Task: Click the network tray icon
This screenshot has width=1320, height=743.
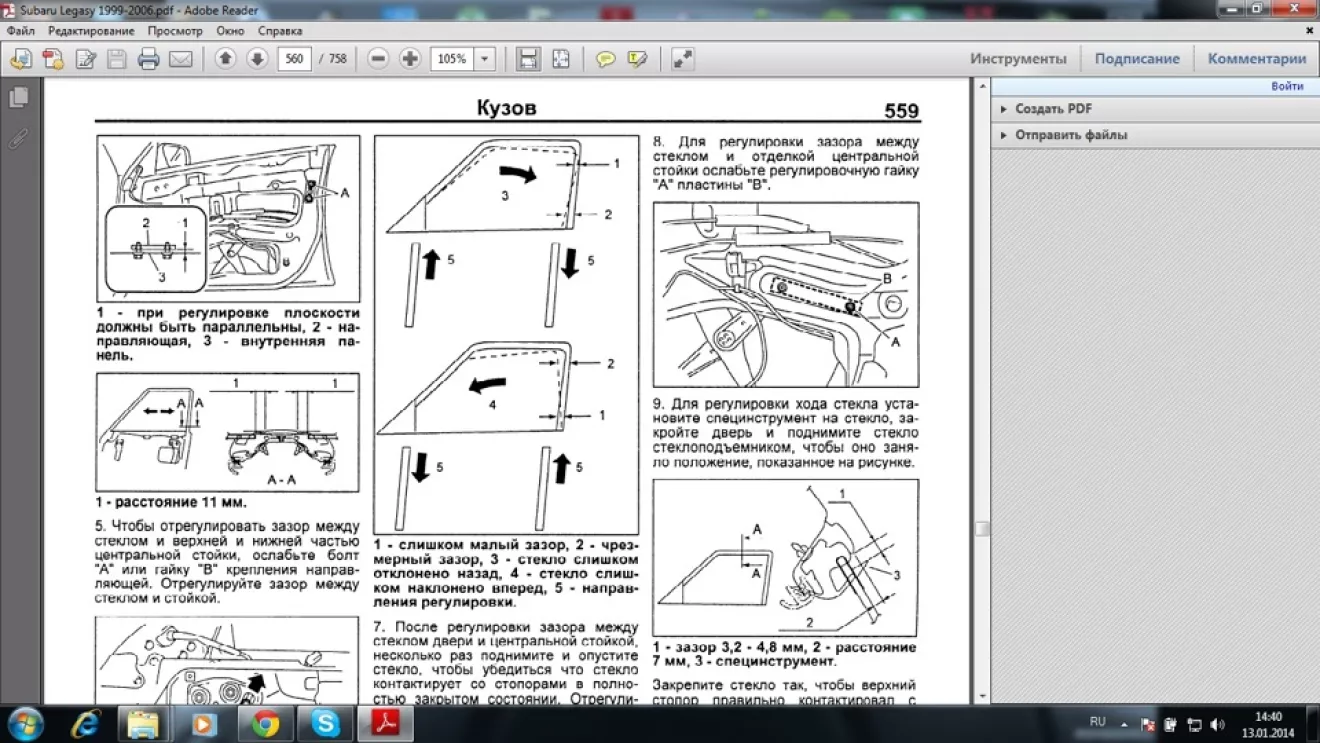Action: [x=1194, y=724]
